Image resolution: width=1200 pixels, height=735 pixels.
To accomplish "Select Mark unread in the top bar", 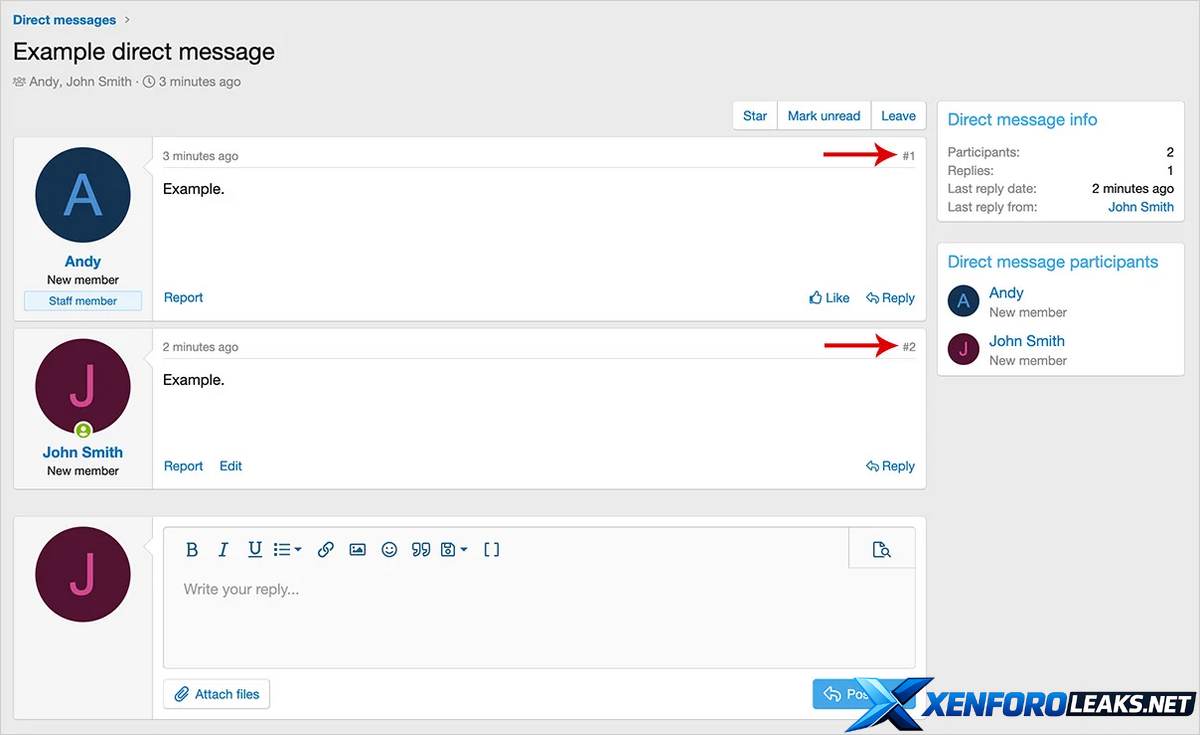I will [824, 116].
